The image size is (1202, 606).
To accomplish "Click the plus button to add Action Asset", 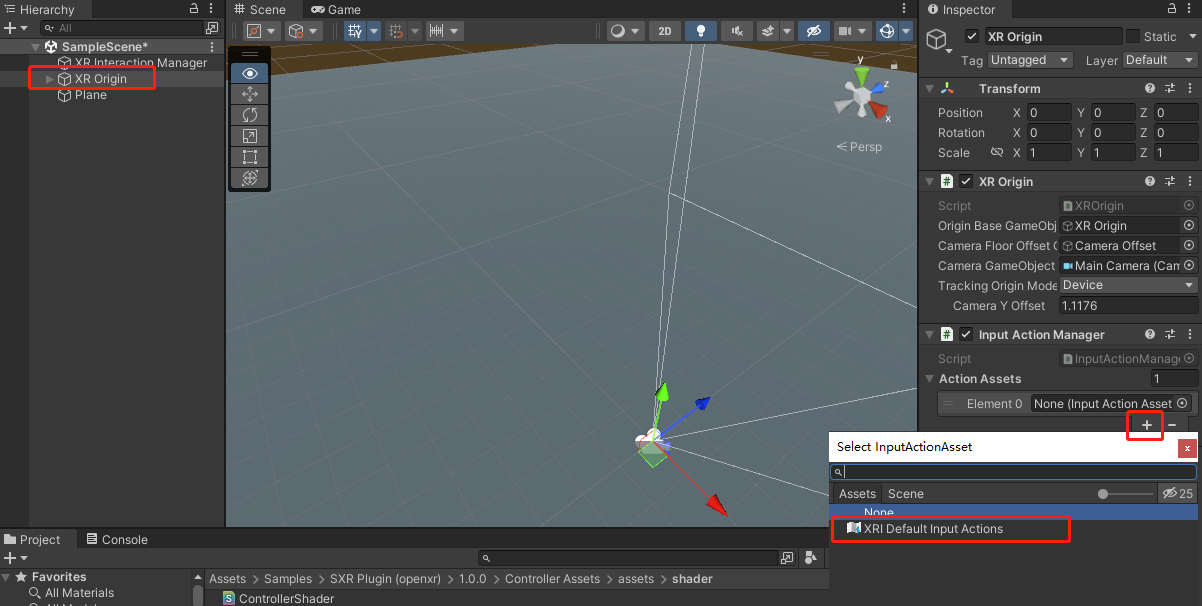I will coord(1146,425).
